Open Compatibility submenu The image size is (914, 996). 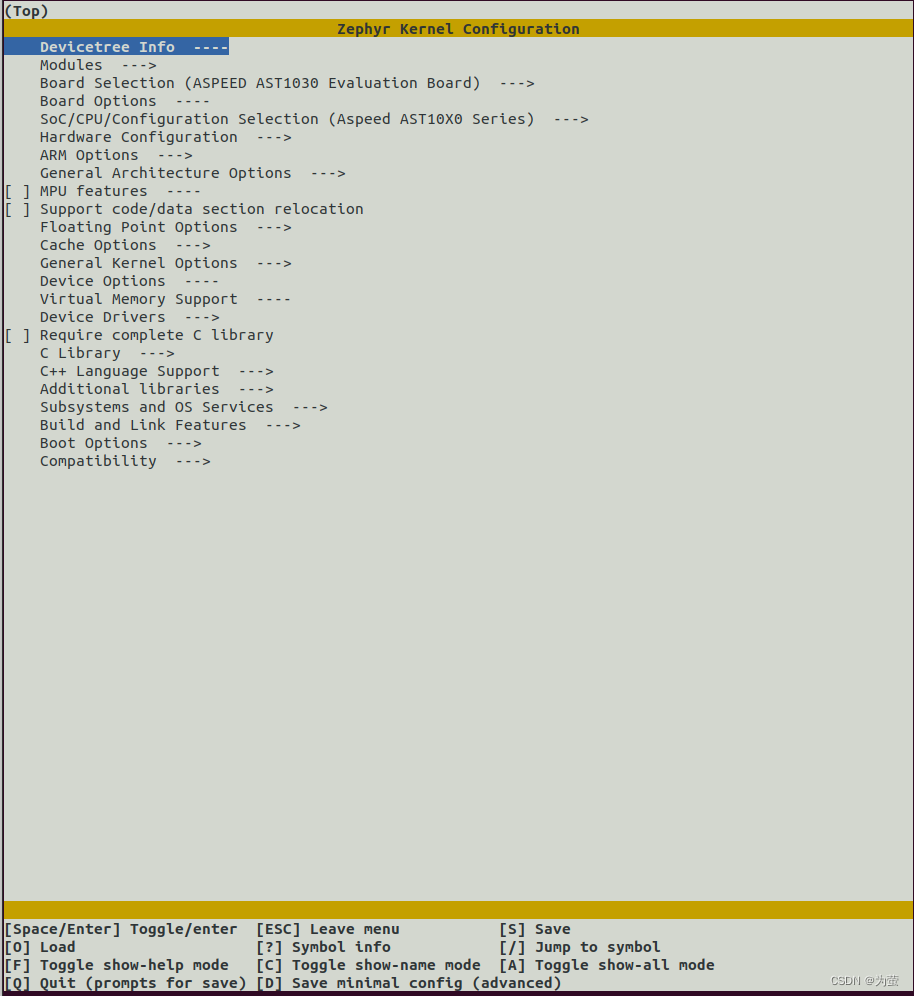[x=124, y=461]
